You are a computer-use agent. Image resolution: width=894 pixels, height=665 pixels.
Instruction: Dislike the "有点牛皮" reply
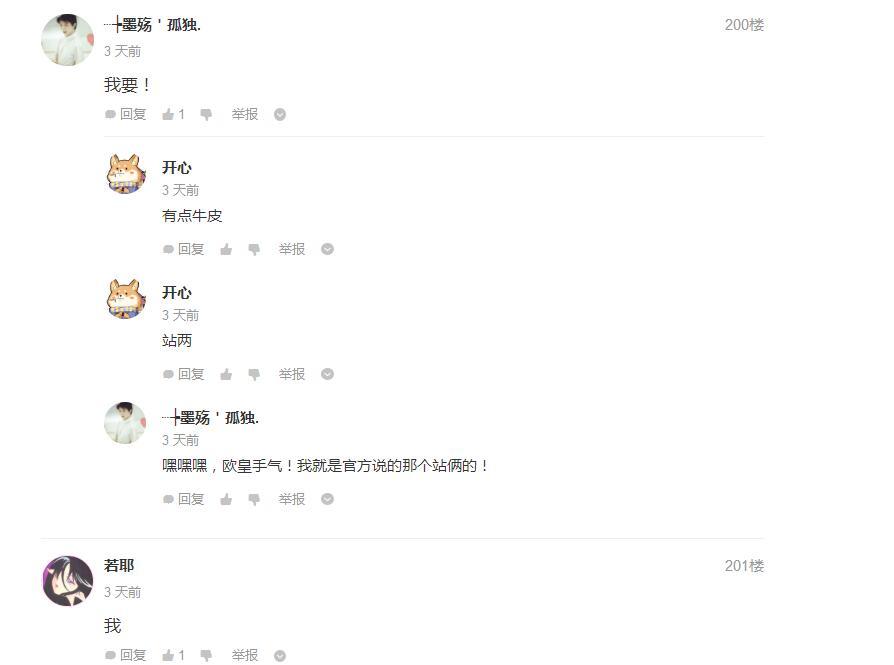[x=254, y=249]
